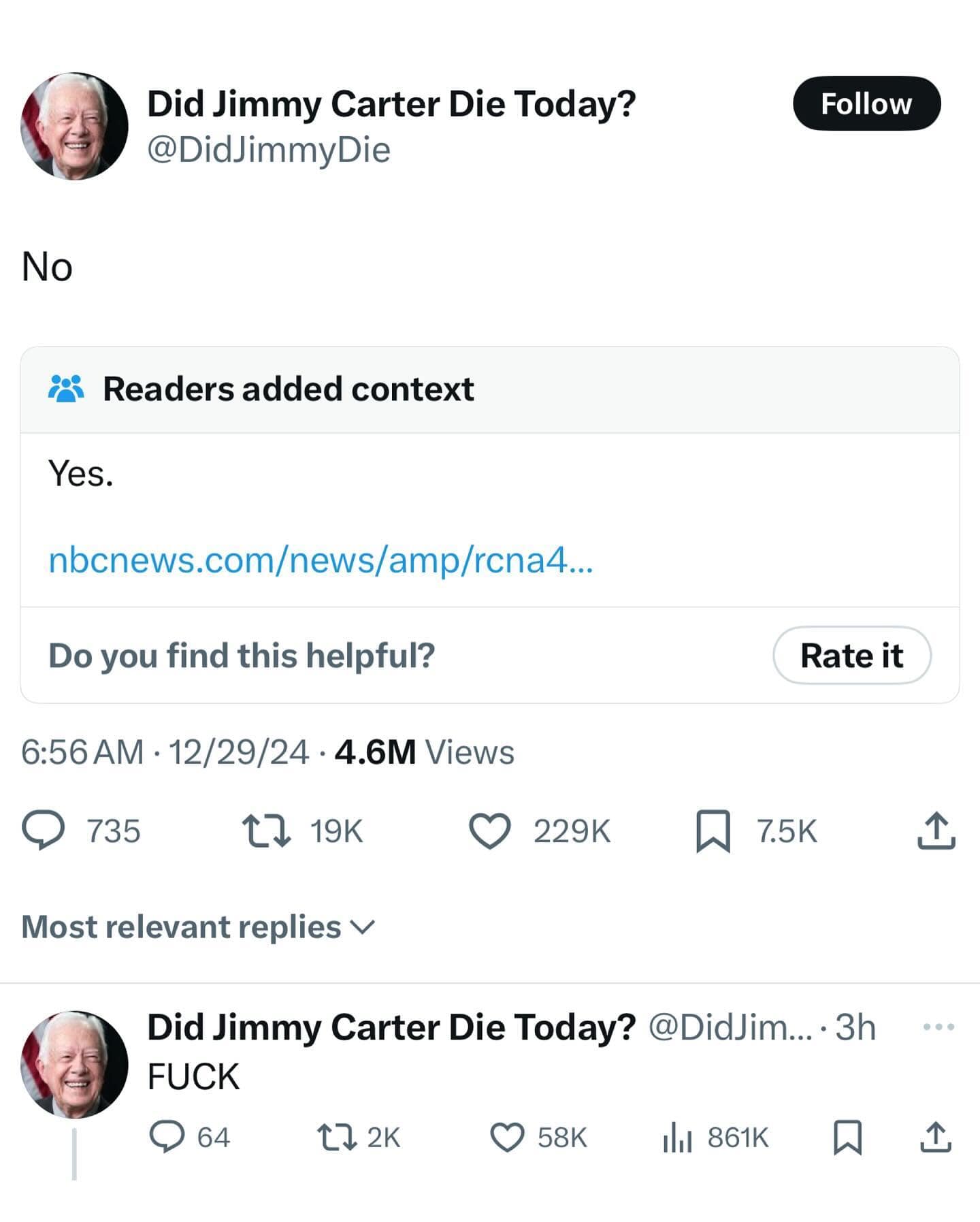This screenshot has height=1222, width=980.
Task: Rate the added context note
Action: 852,656
